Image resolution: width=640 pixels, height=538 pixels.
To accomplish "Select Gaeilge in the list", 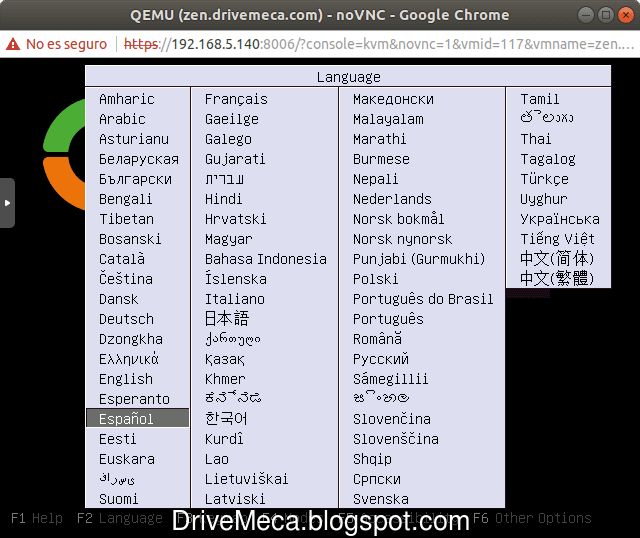I will tap(231, 119).
